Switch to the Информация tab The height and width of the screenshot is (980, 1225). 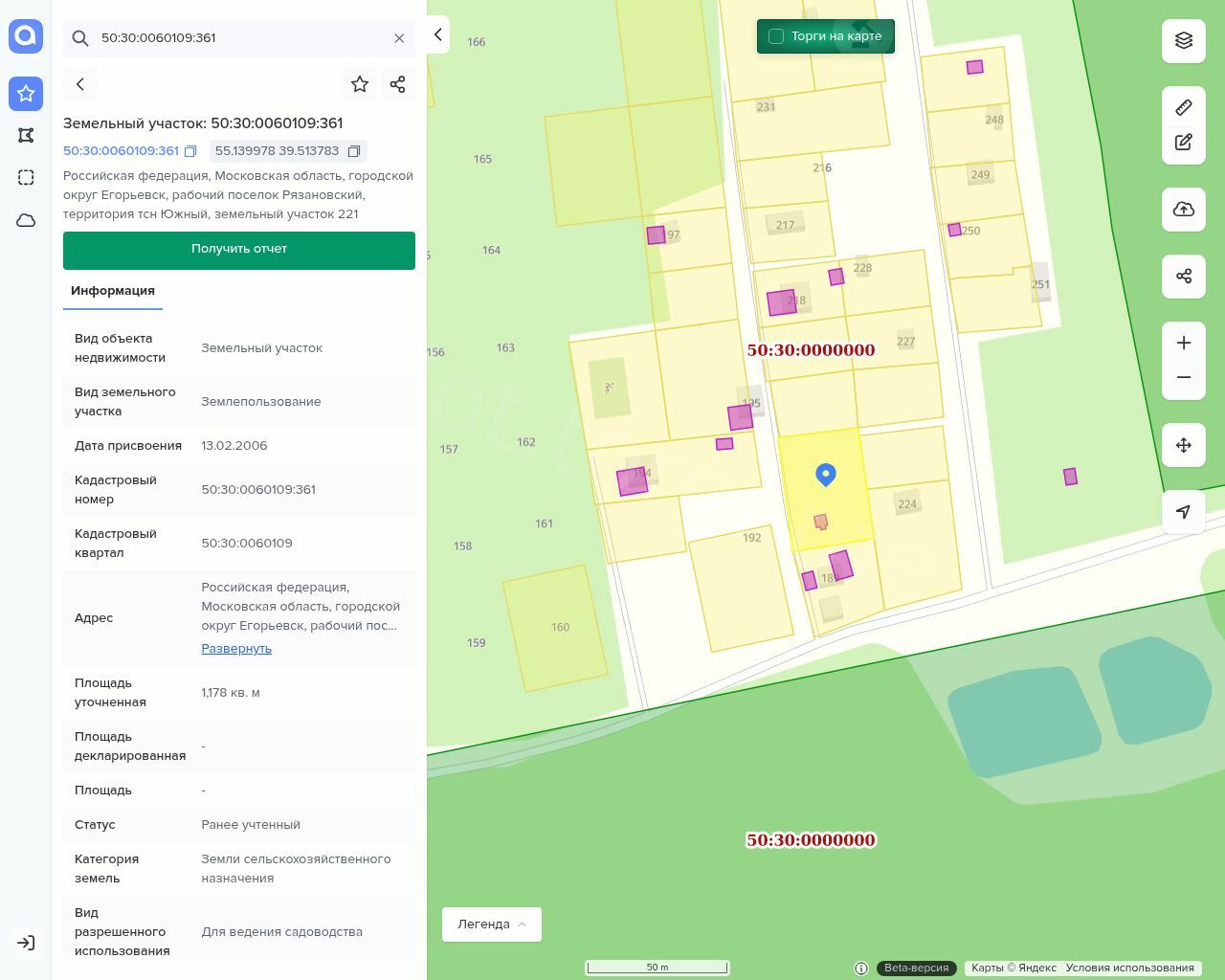coord(113,291)
